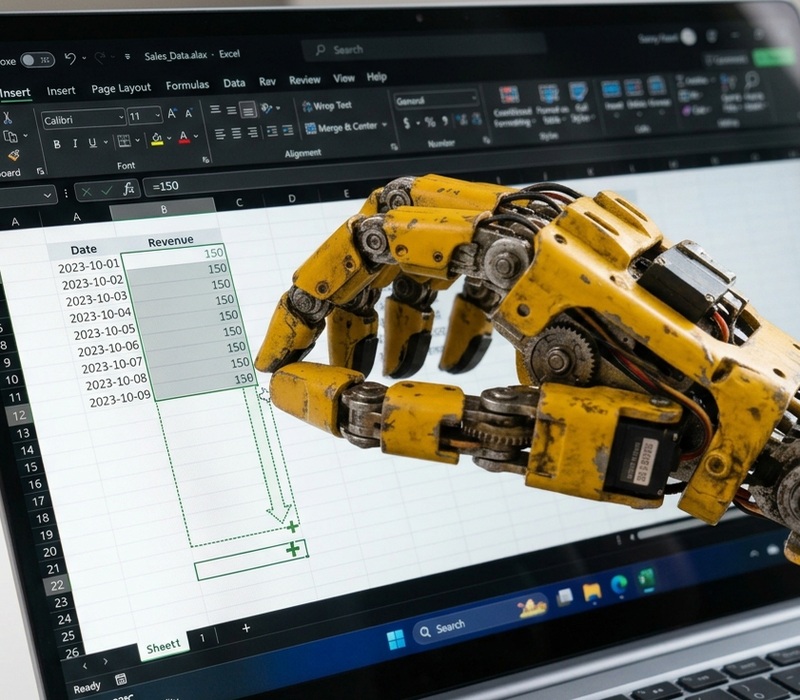
Task: Activate the Format Painter brush
Action: [x=14, y=155]
